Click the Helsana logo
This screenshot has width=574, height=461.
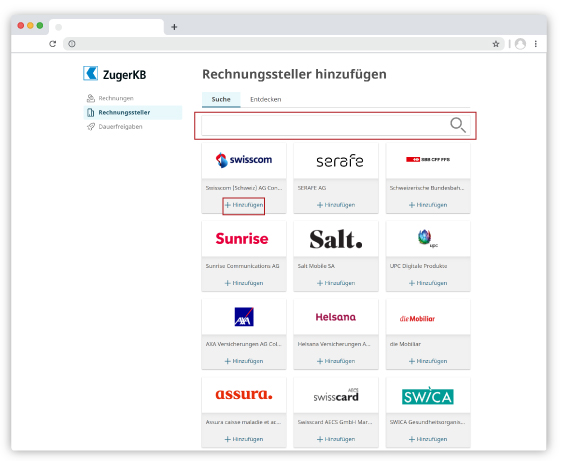(x=336, y=317)
